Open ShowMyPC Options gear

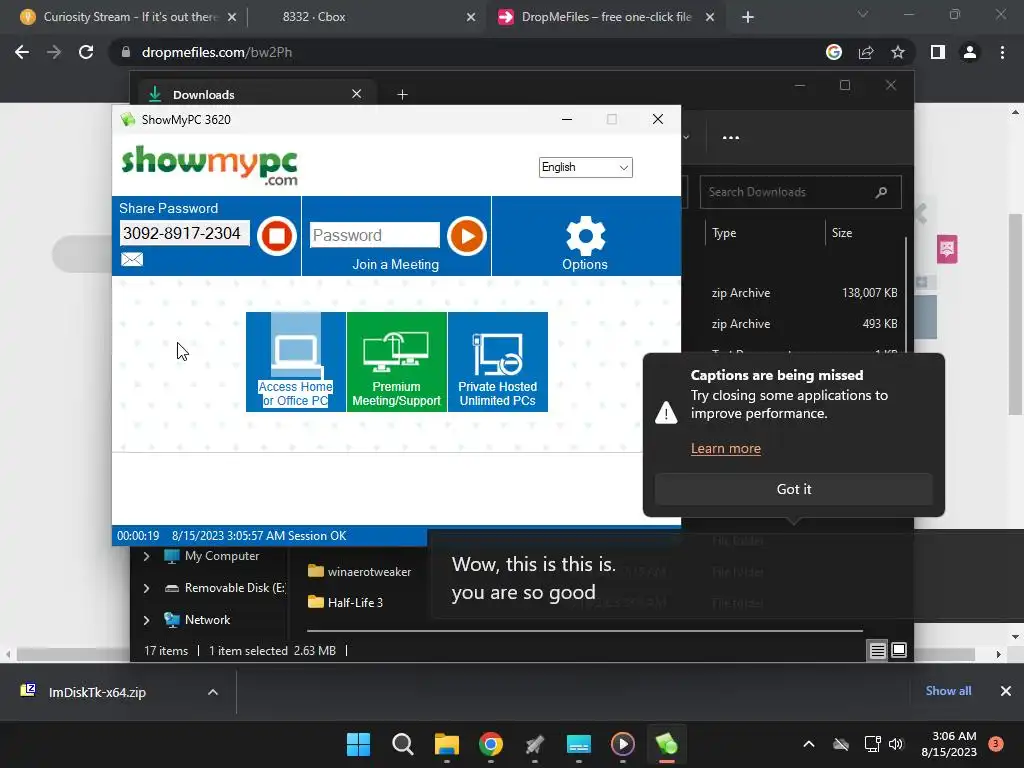[x=585, y=244]
